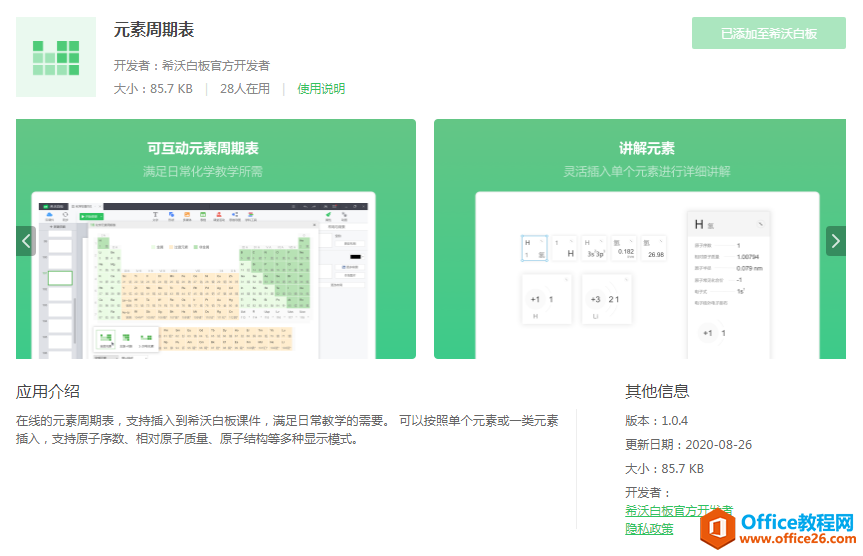Screen dimensions: 863x556
Task: Click the H atomic structure card showing +1
Action: (547, 300)
